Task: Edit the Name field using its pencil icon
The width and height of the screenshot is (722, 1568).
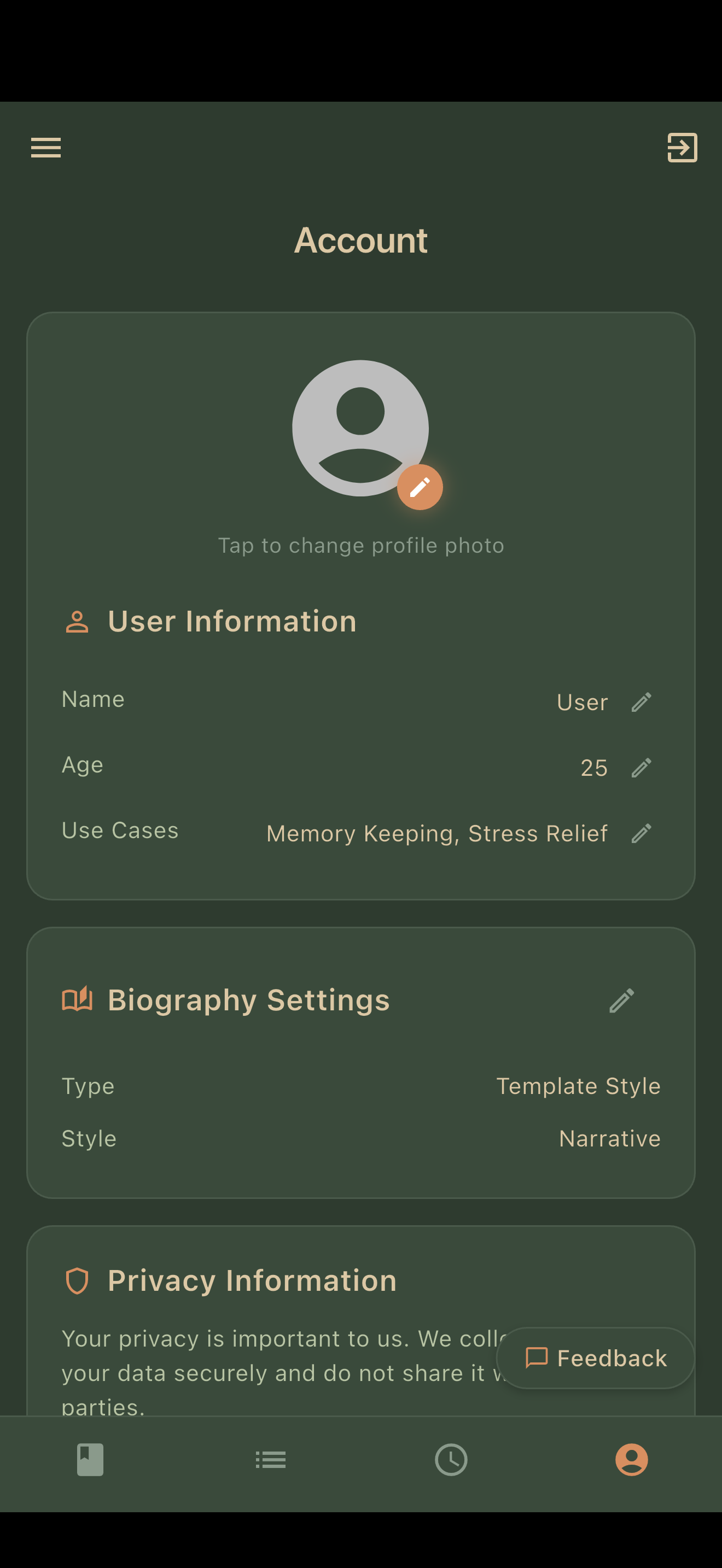Action: [642, 702]
